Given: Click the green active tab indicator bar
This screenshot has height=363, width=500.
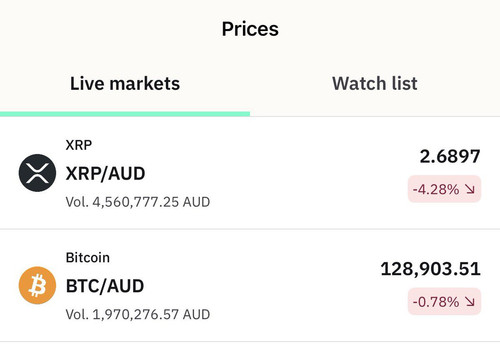Looking at the screenshot, I should click(125, 114).
